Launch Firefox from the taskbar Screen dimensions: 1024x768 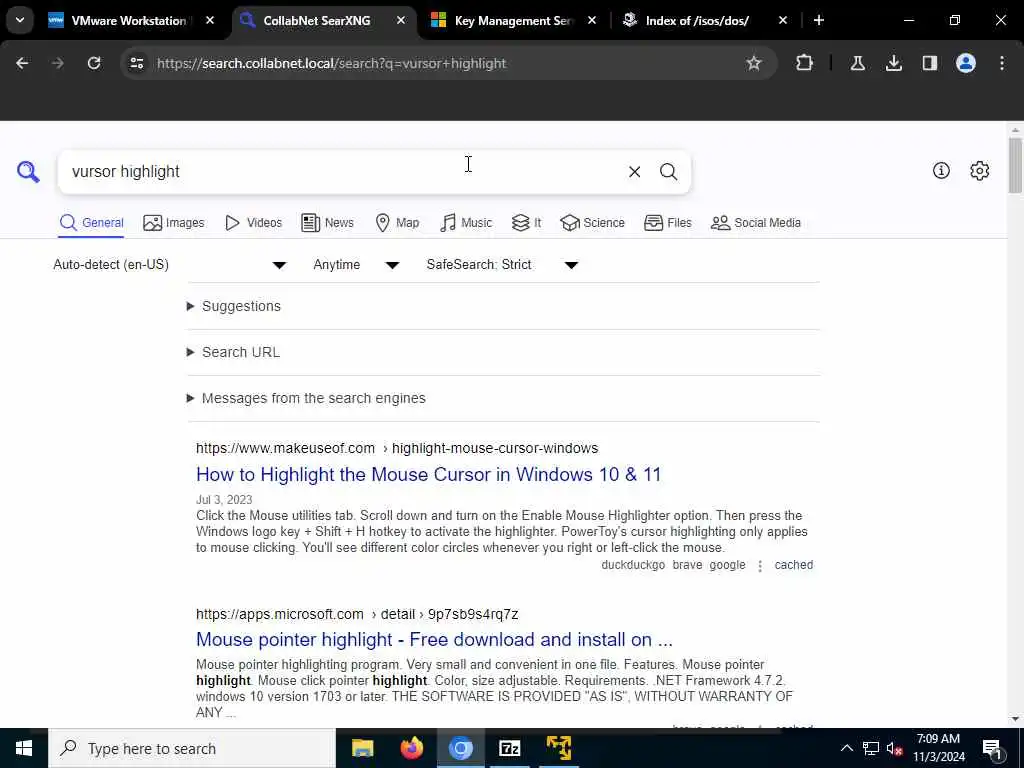click(411, 748)
